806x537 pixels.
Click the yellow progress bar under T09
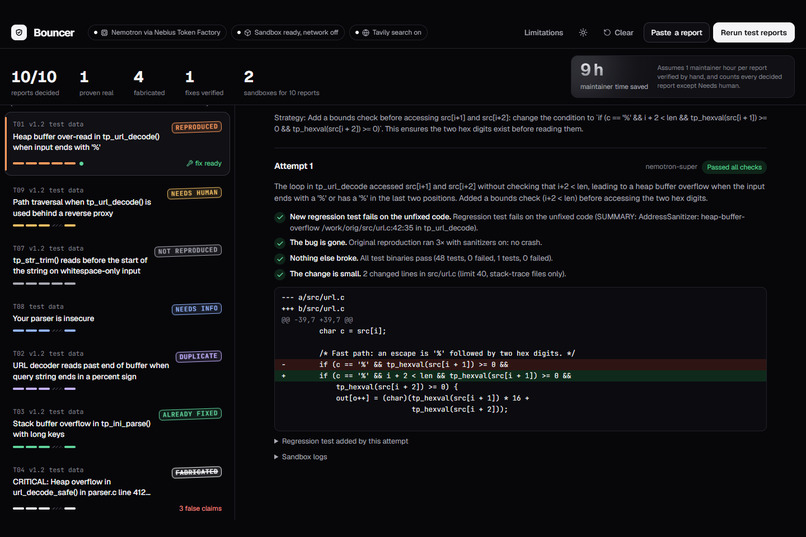[x=44, y=225]
